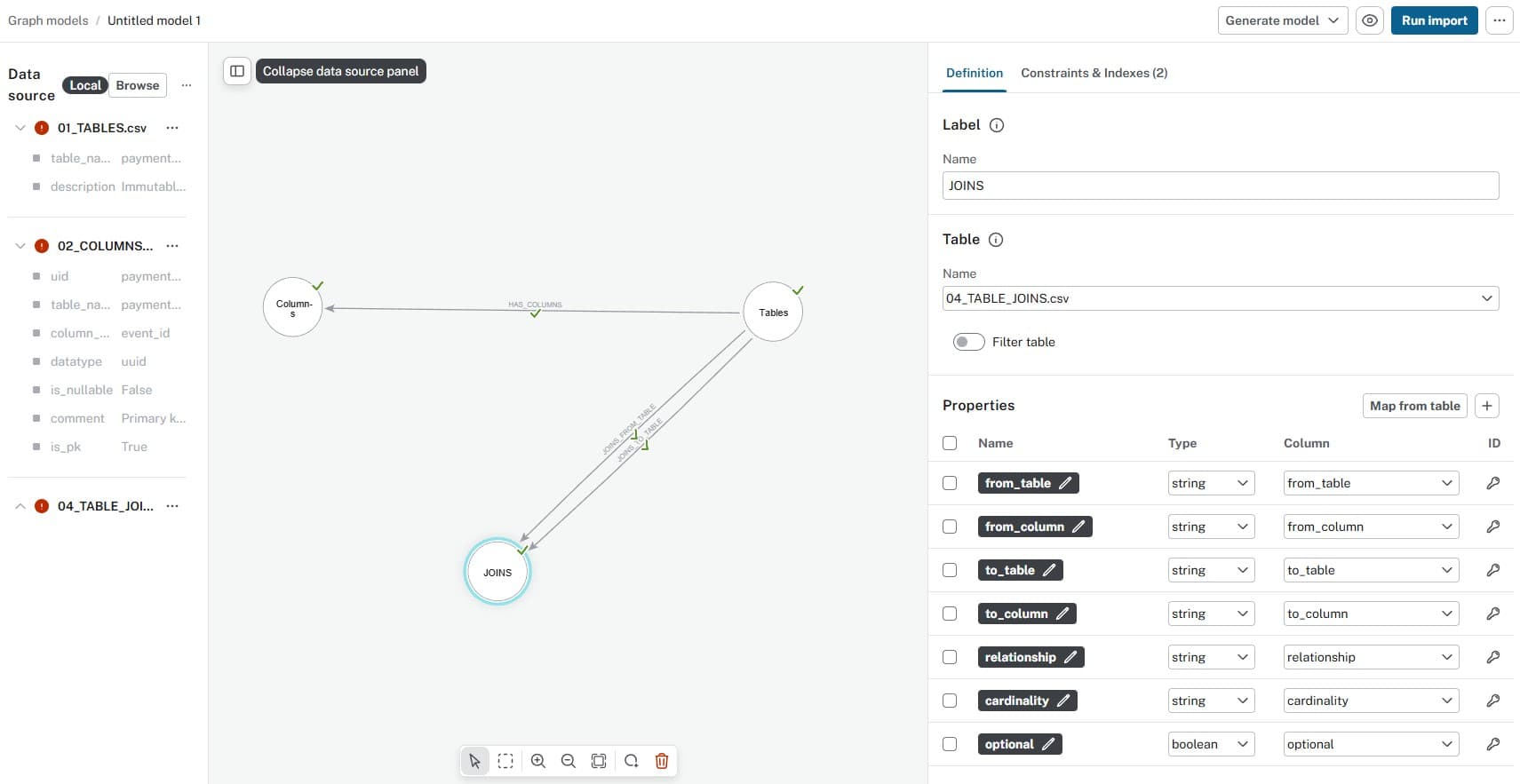The image size is (1520, 784).
Task: Open column dropdown for cardinality
Action: pos(1371,701)
